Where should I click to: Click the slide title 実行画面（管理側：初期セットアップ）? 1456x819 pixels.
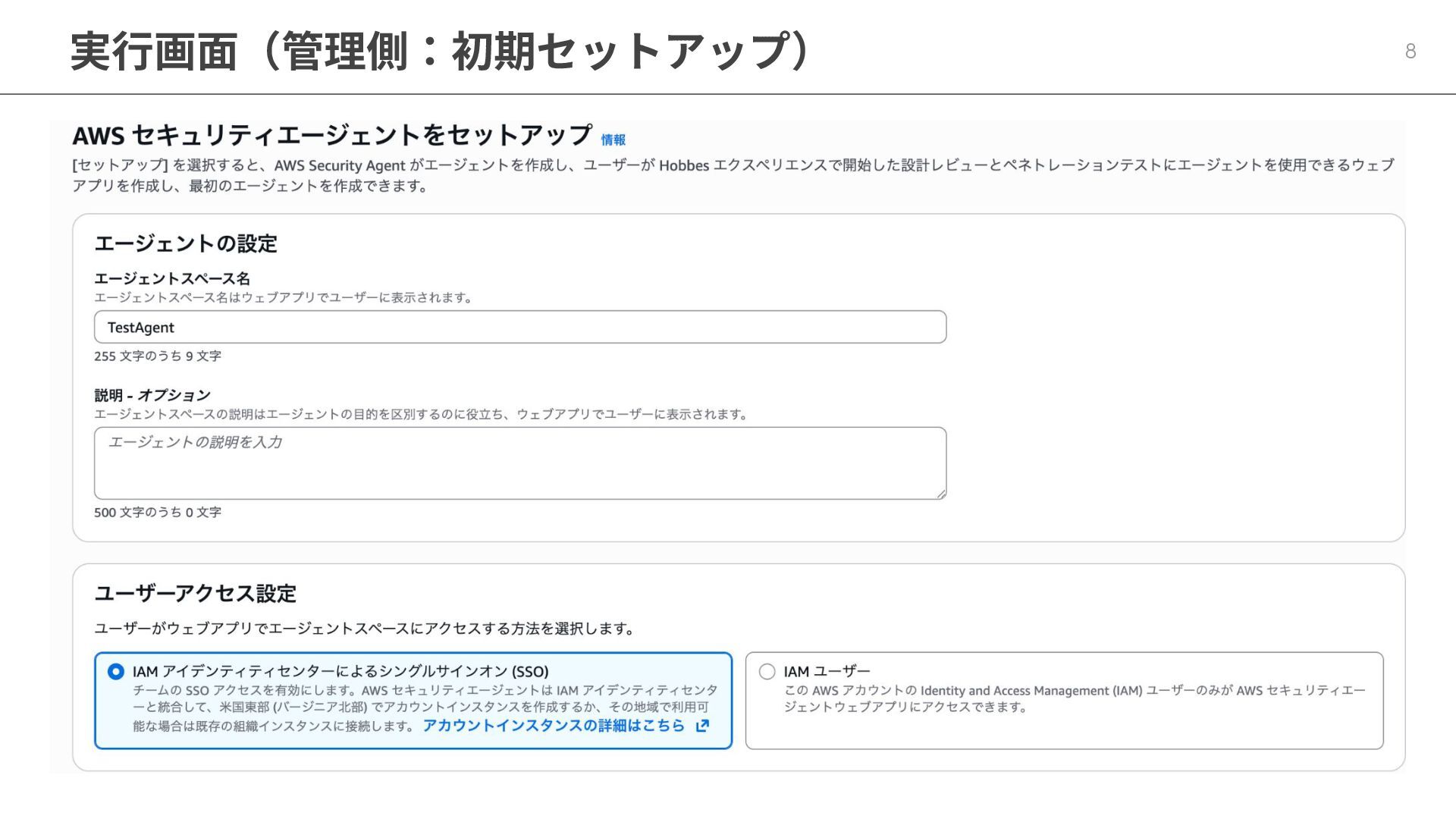point(440,52)
